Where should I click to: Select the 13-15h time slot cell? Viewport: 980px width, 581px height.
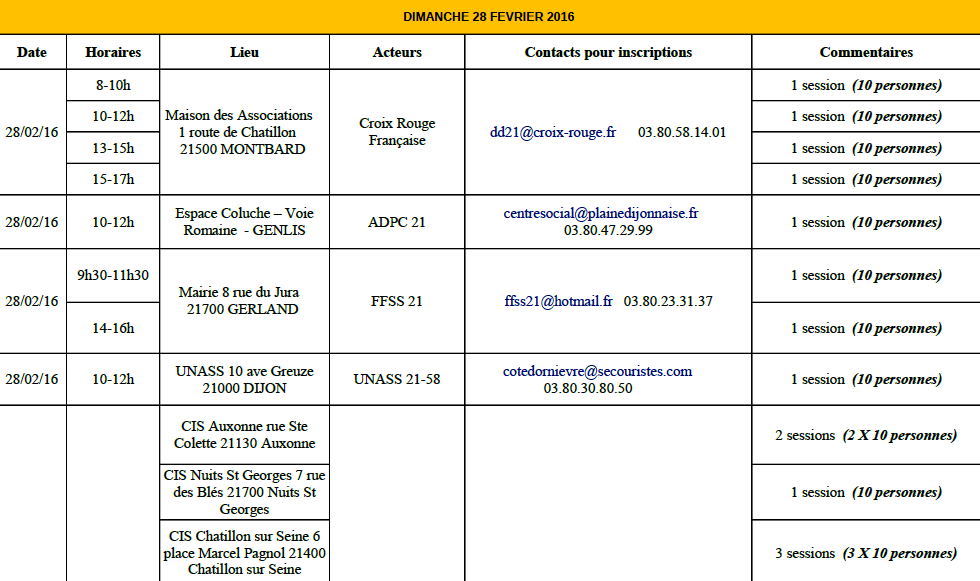coord(113,148)
